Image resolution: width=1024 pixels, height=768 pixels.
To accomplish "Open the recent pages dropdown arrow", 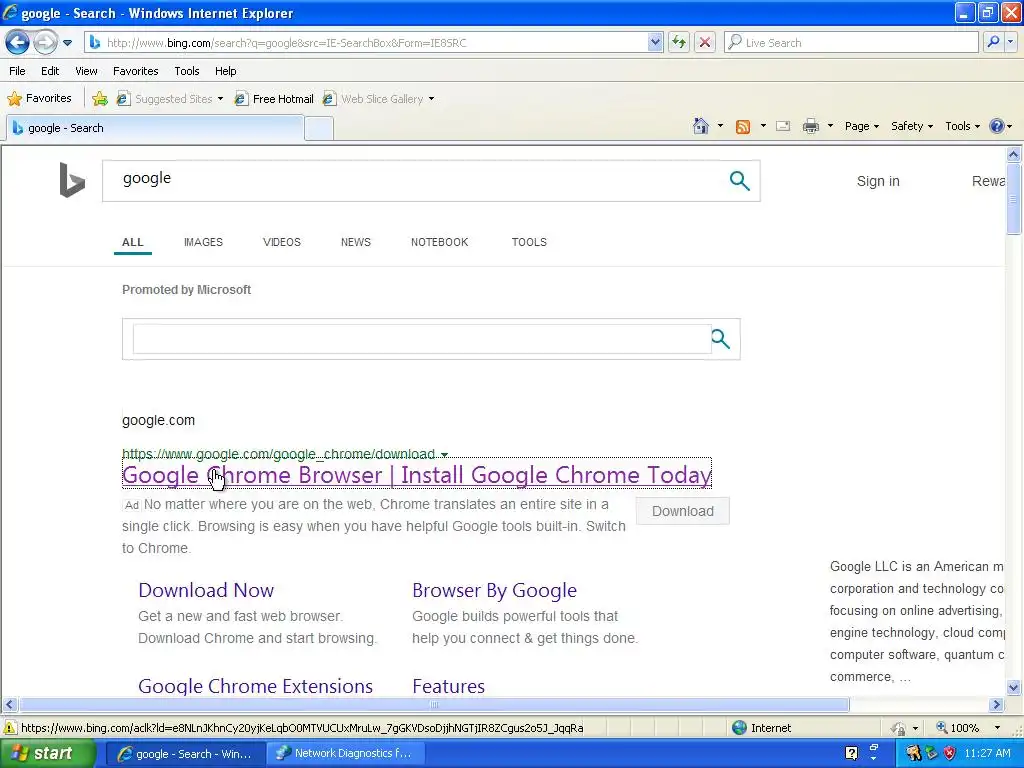I will tap(67, 43).
